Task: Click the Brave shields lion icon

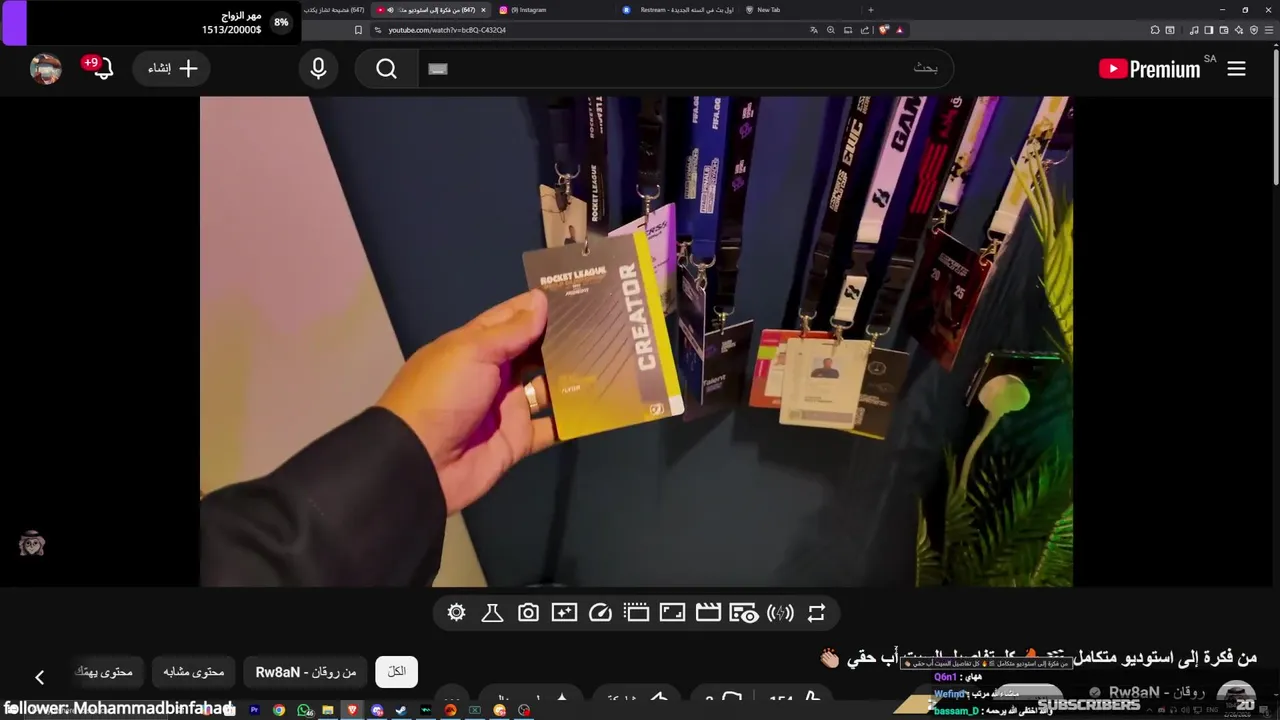Action: pos(884,30)
